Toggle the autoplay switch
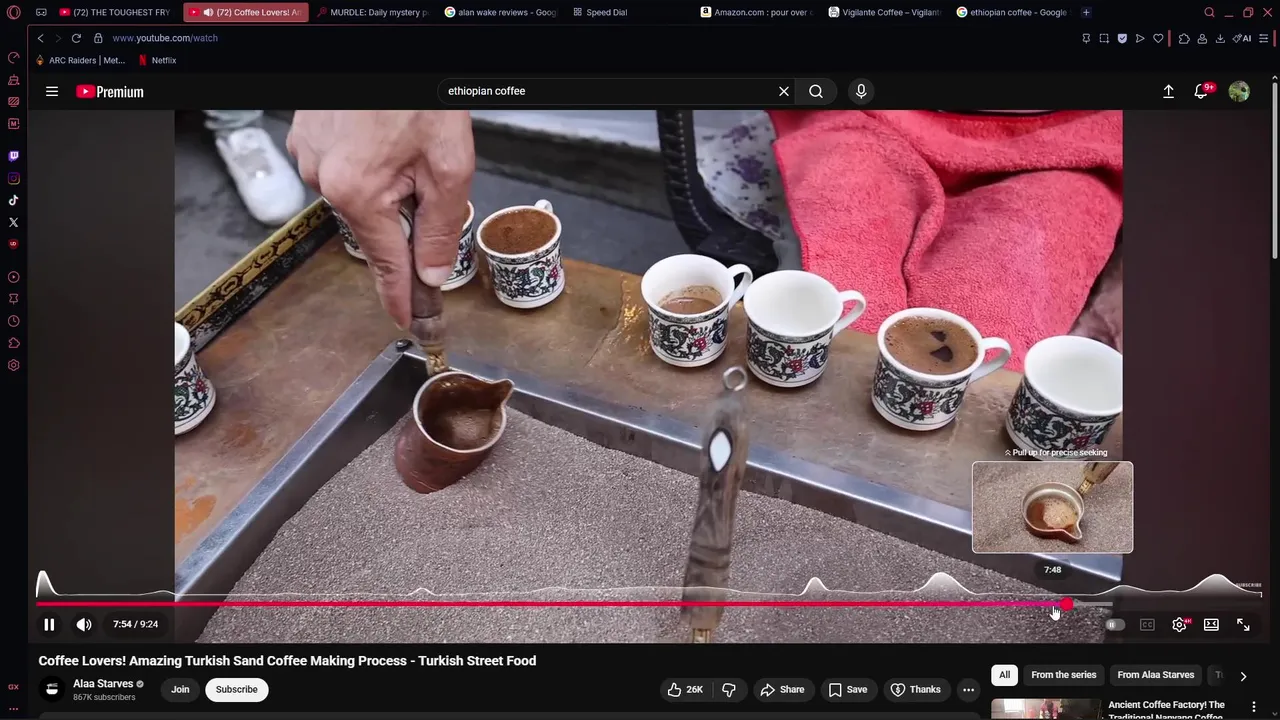Screen dimensions: 1280x720 click(x=1114, y=625)
